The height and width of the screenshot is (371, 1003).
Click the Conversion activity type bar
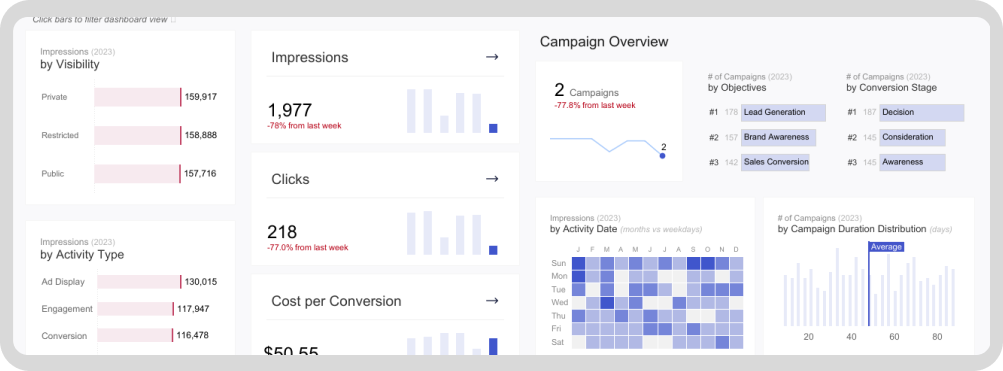coord(135,336)
